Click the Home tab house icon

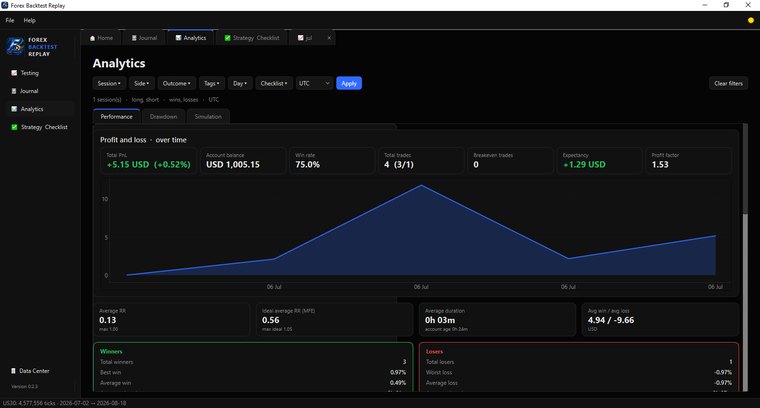pyautogui.click(x=93, y=38)
